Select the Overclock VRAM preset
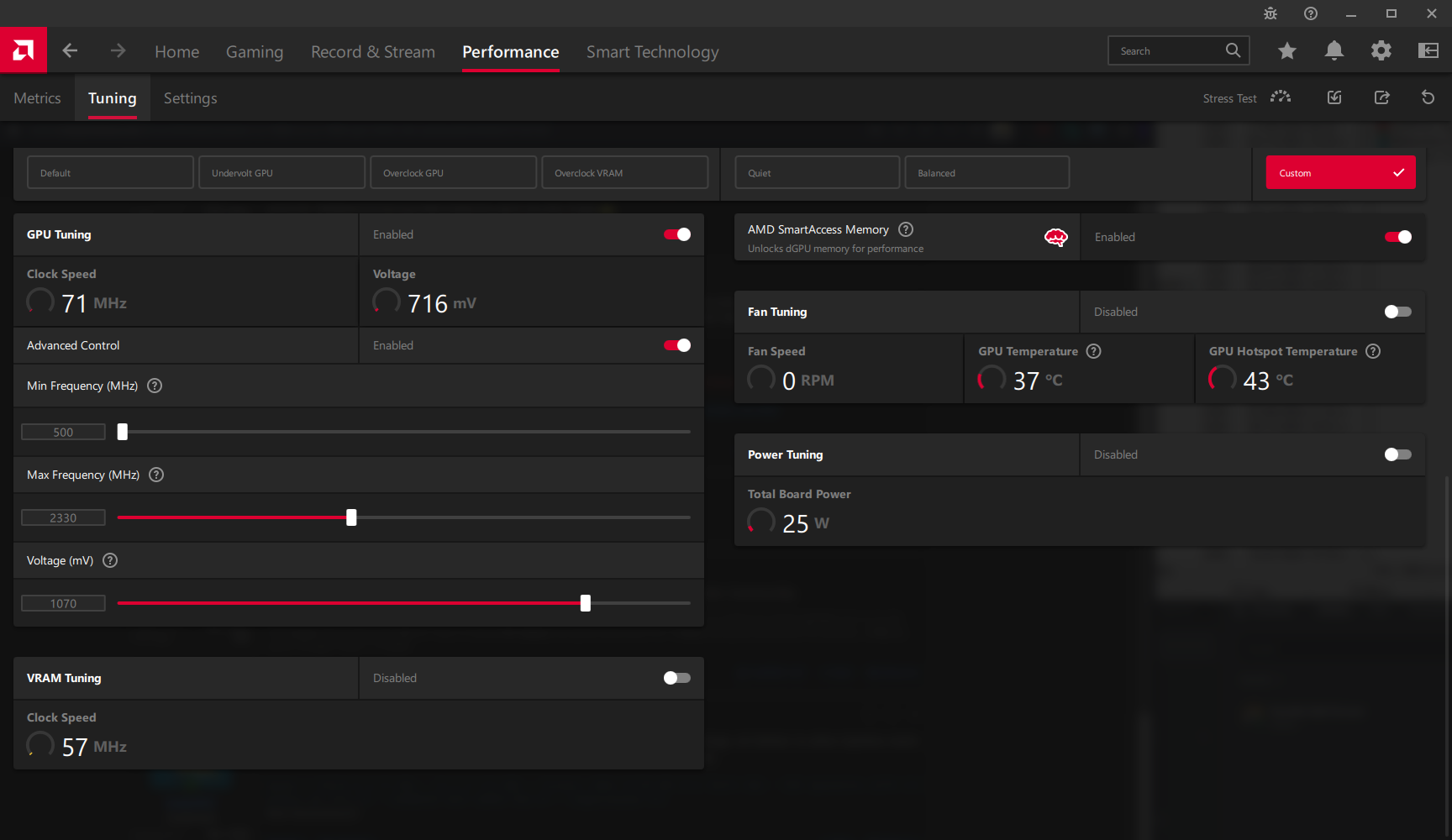 click(x=624, y=172)
